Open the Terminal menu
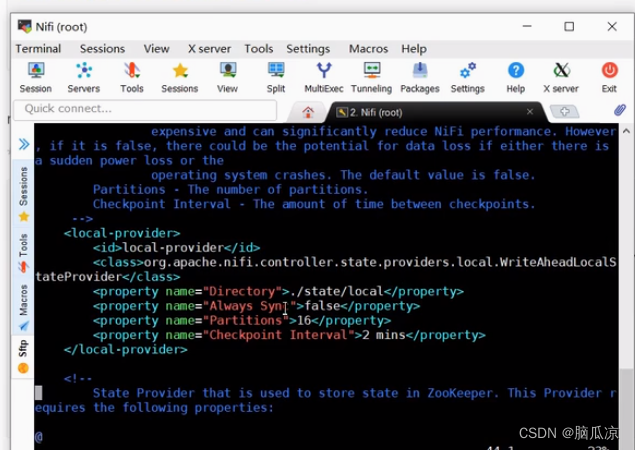The height and width of the screenshot is (450, 635). pos(38,49)
